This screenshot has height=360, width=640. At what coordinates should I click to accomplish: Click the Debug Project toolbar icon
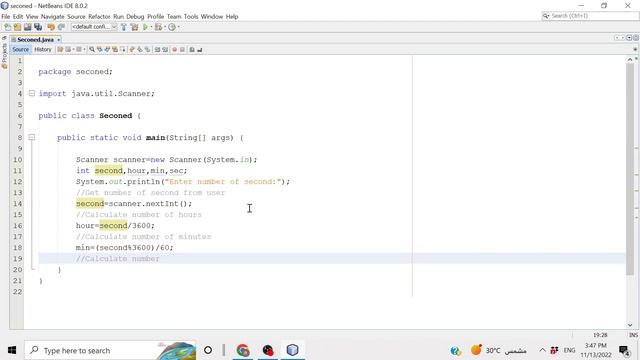click(158, 27)
